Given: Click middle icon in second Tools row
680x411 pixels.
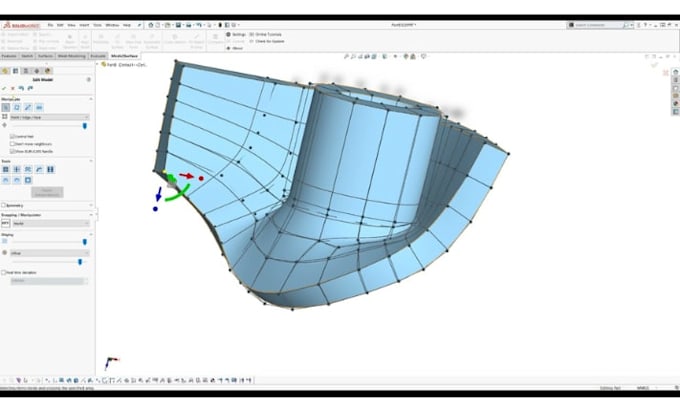Looking at the screenshot, I should 17,180.
